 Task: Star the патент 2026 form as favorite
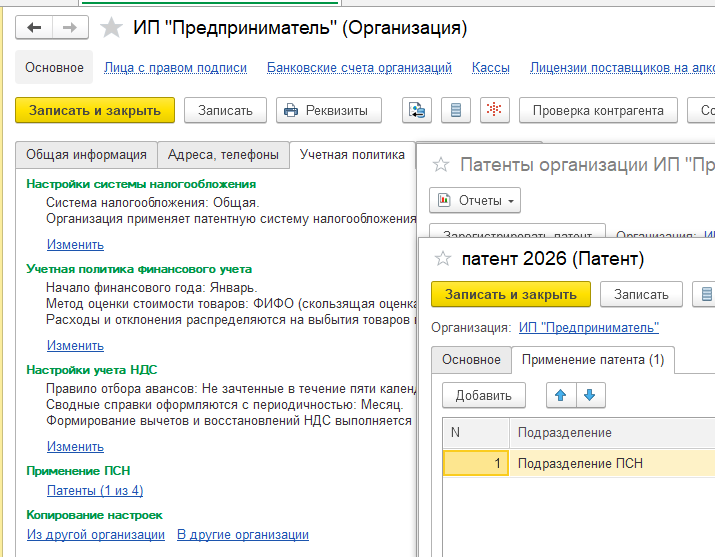[x=442, y=259]
